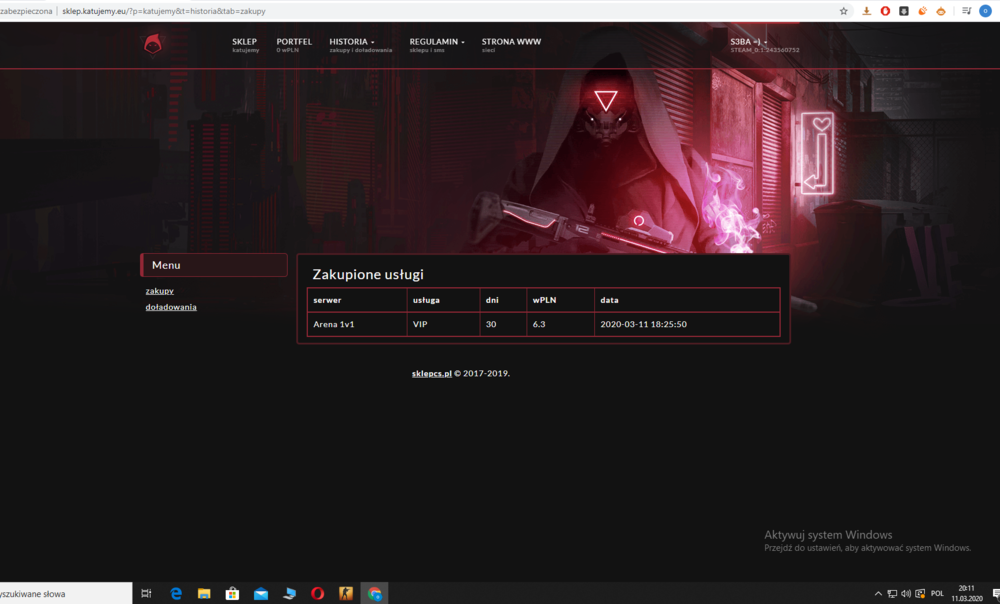Viewport: 1000px width, 604px height.
Task: Show hidden system tray icons
Action: pyautogui.click(x=878, y=594)
